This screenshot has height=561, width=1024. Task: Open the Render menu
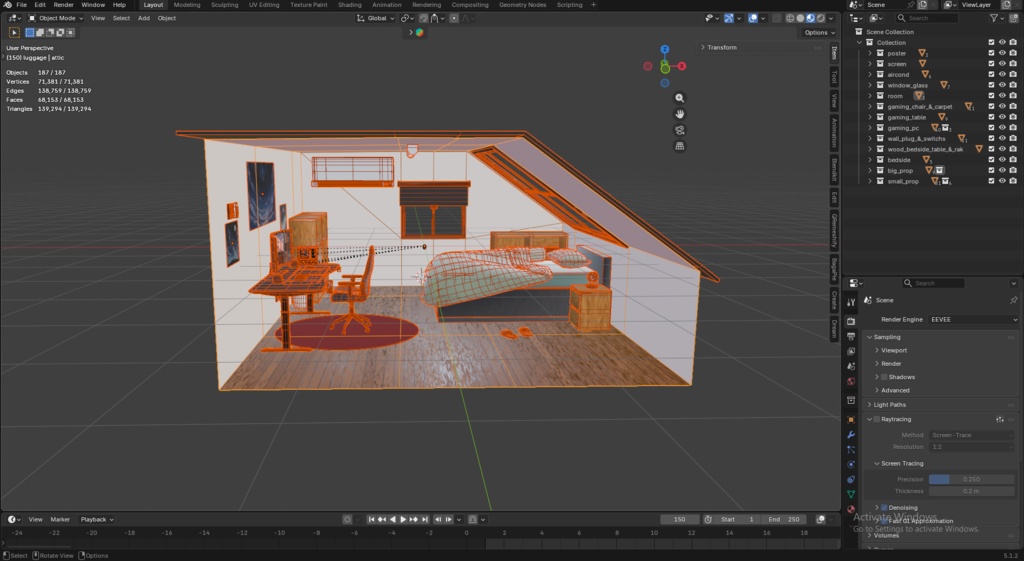pyautogui.click(x=63, y=5)
